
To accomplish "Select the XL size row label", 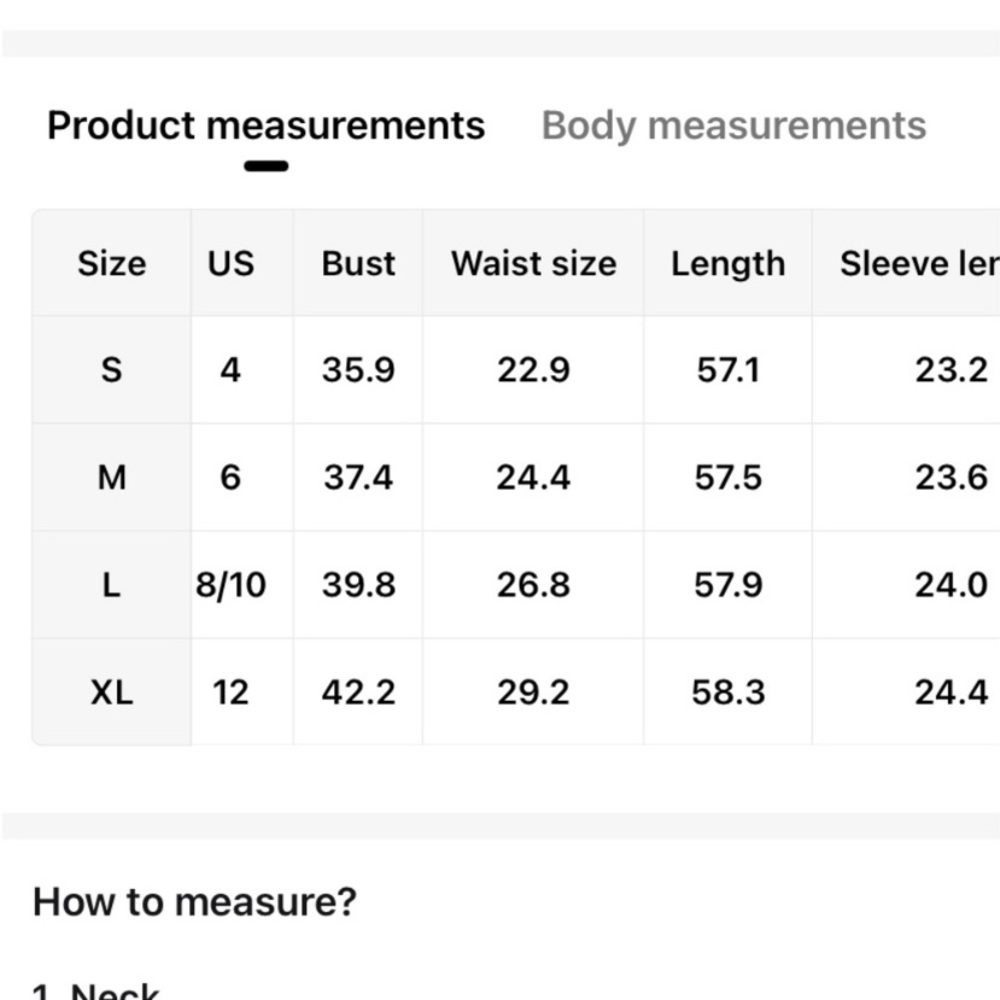I will pyautogui.click(x=112, y=692).
